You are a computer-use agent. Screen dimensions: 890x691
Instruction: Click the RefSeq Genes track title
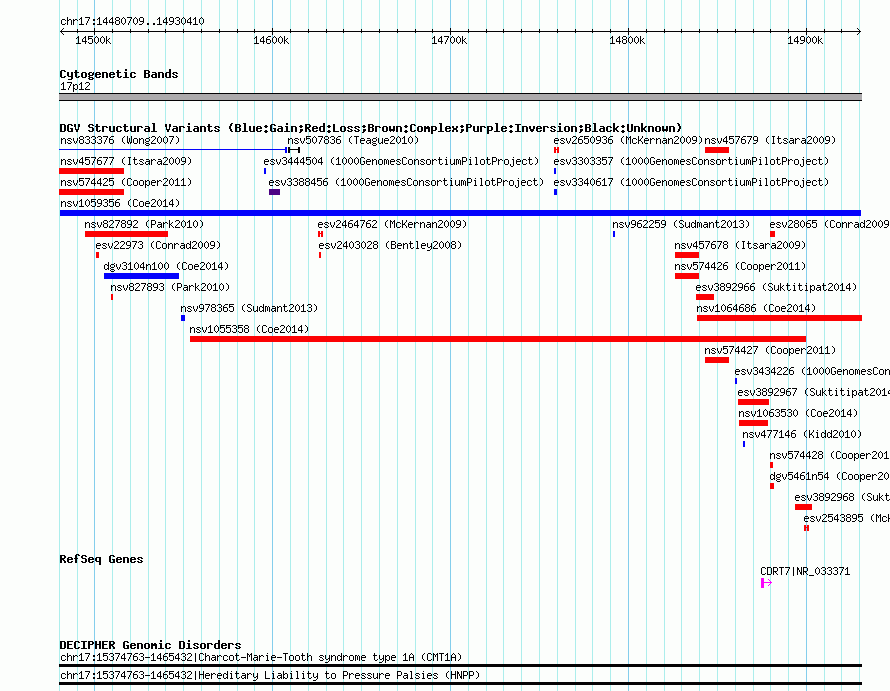[101, 559]
